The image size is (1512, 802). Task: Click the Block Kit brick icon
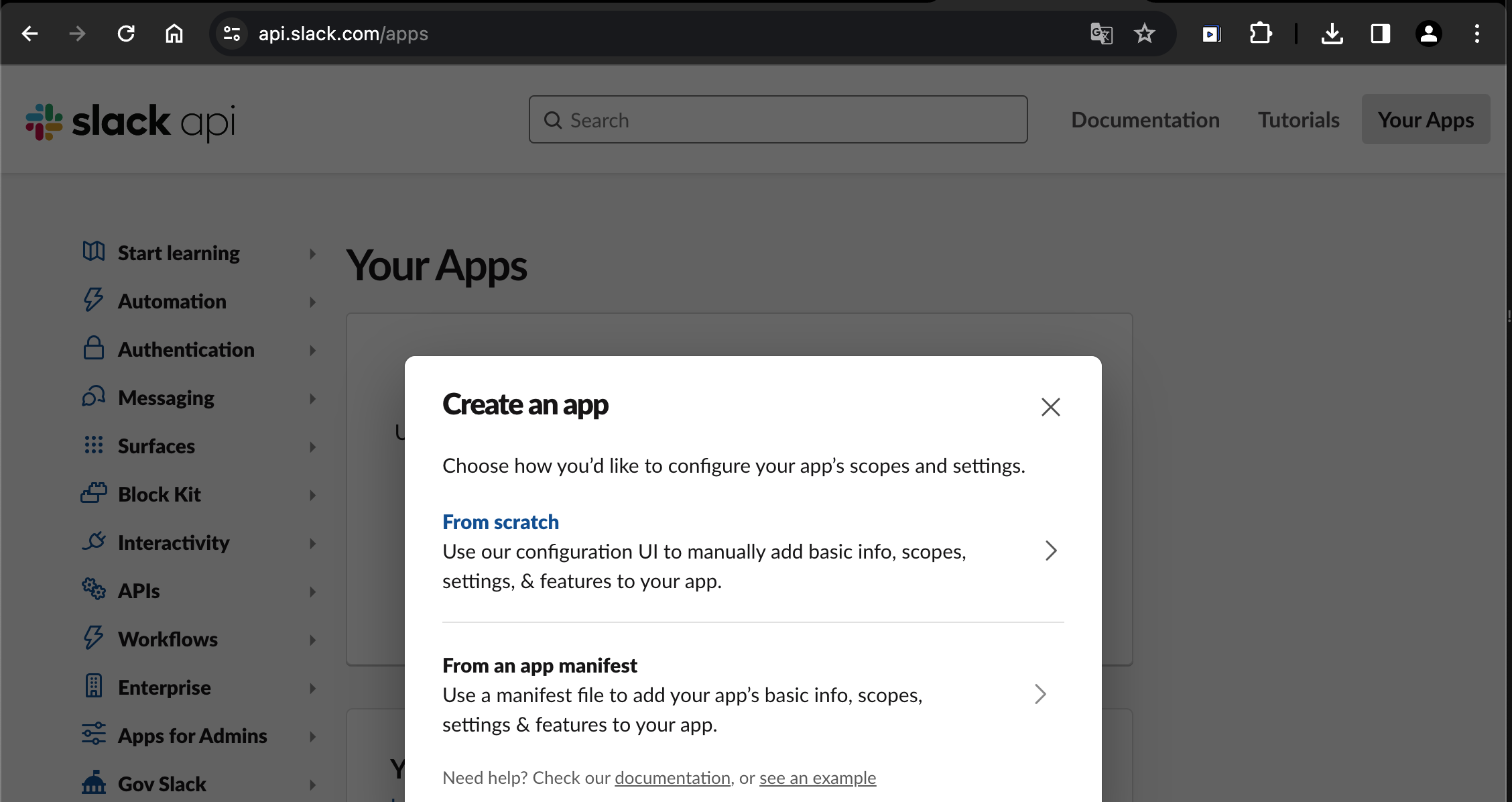point(94,493)
